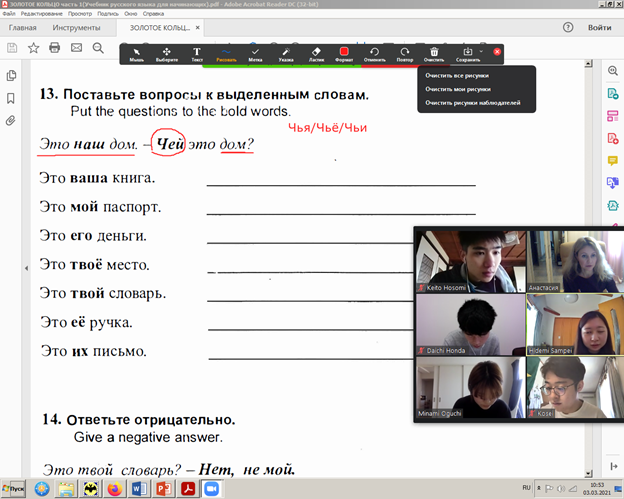Select the Mouse tool in annotation toolbar
Screen dimensions: 624x499
coord(135,53)
